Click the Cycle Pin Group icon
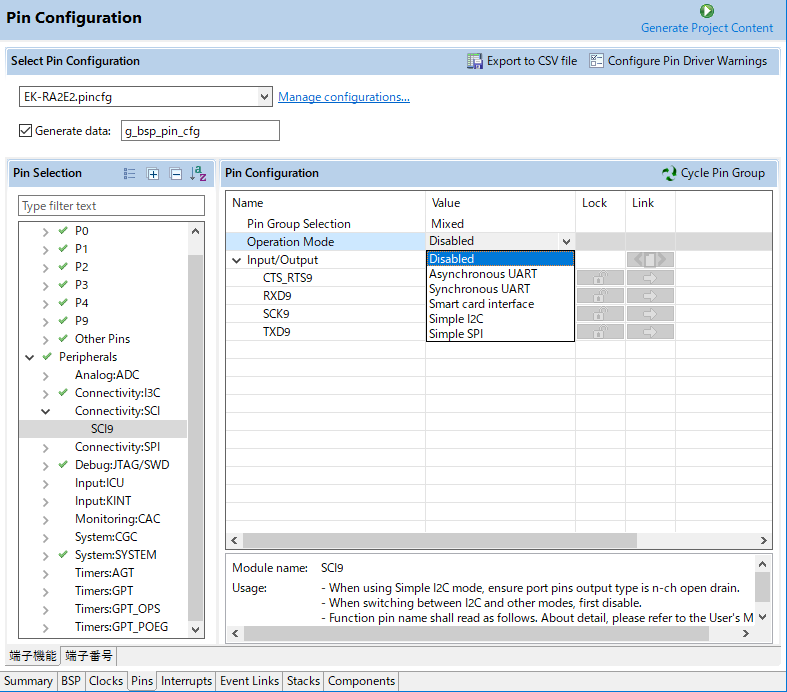Viewport: 787px width, 692px height. coord(669,173)
